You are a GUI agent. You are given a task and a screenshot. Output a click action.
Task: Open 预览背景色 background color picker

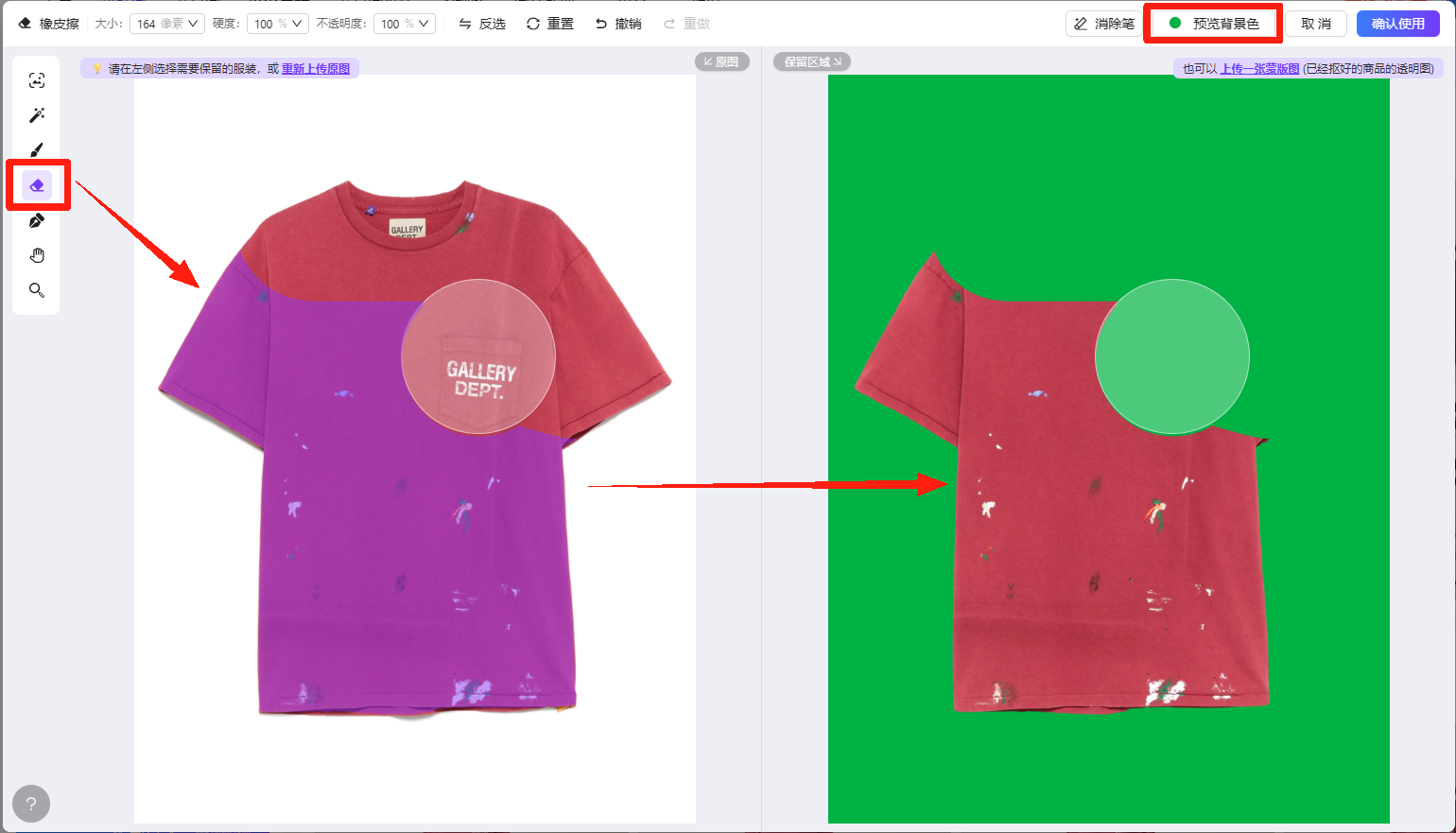pos(1214,24)
